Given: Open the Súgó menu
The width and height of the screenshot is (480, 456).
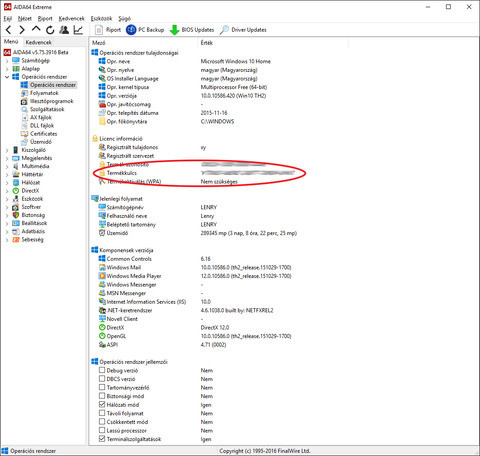Looking at the screenshot, I should click(124, 18).
